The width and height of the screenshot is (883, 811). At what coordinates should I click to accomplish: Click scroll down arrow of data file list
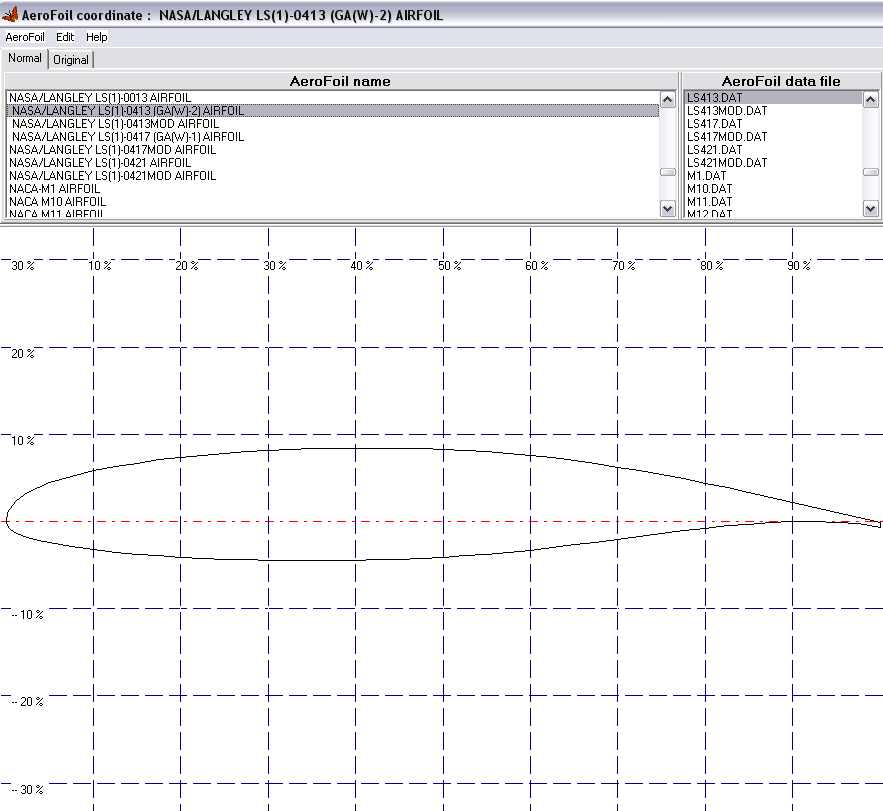(x=870, y=209)
